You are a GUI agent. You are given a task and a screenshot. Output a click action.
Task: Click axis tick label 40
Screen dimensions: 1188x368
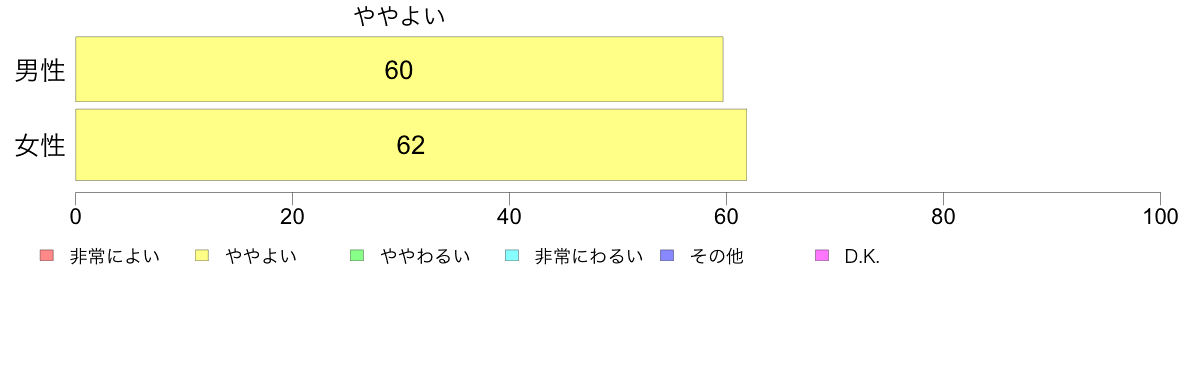509,217
